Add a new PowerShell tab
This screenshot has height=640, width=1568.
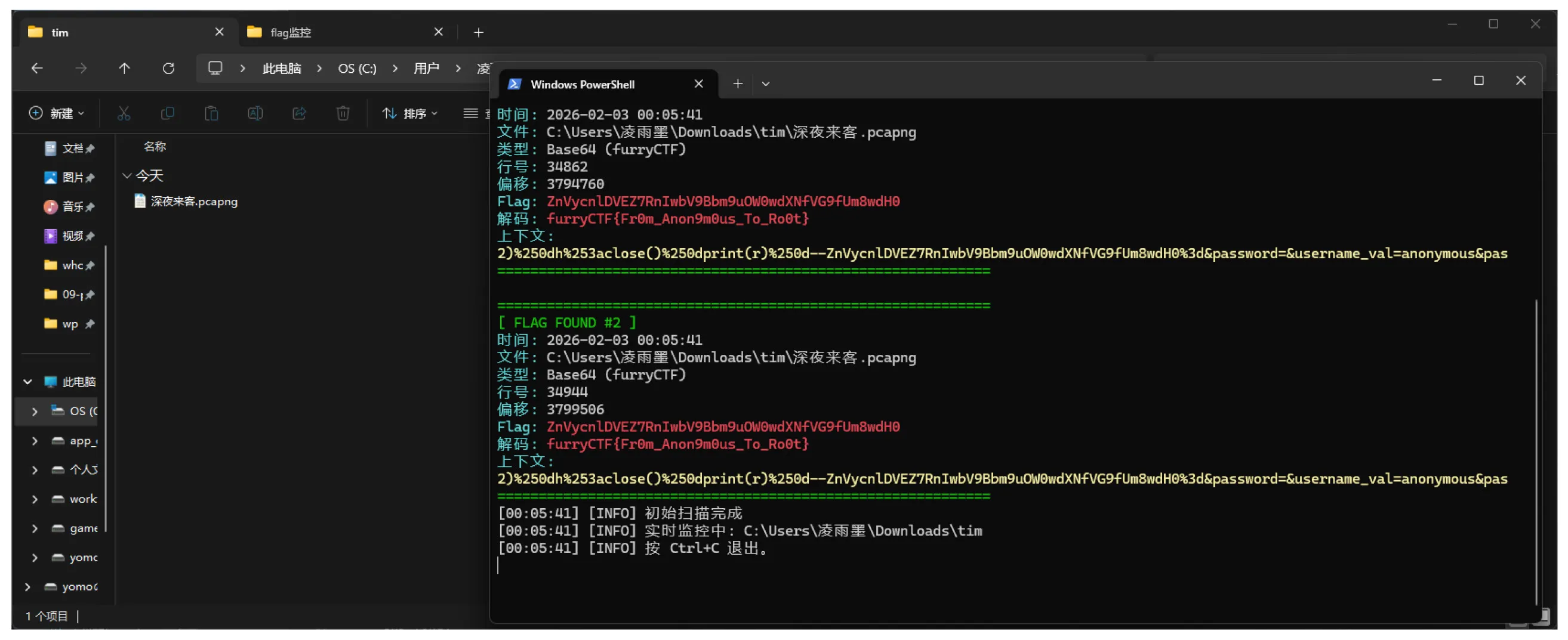[x=738, y=84]
